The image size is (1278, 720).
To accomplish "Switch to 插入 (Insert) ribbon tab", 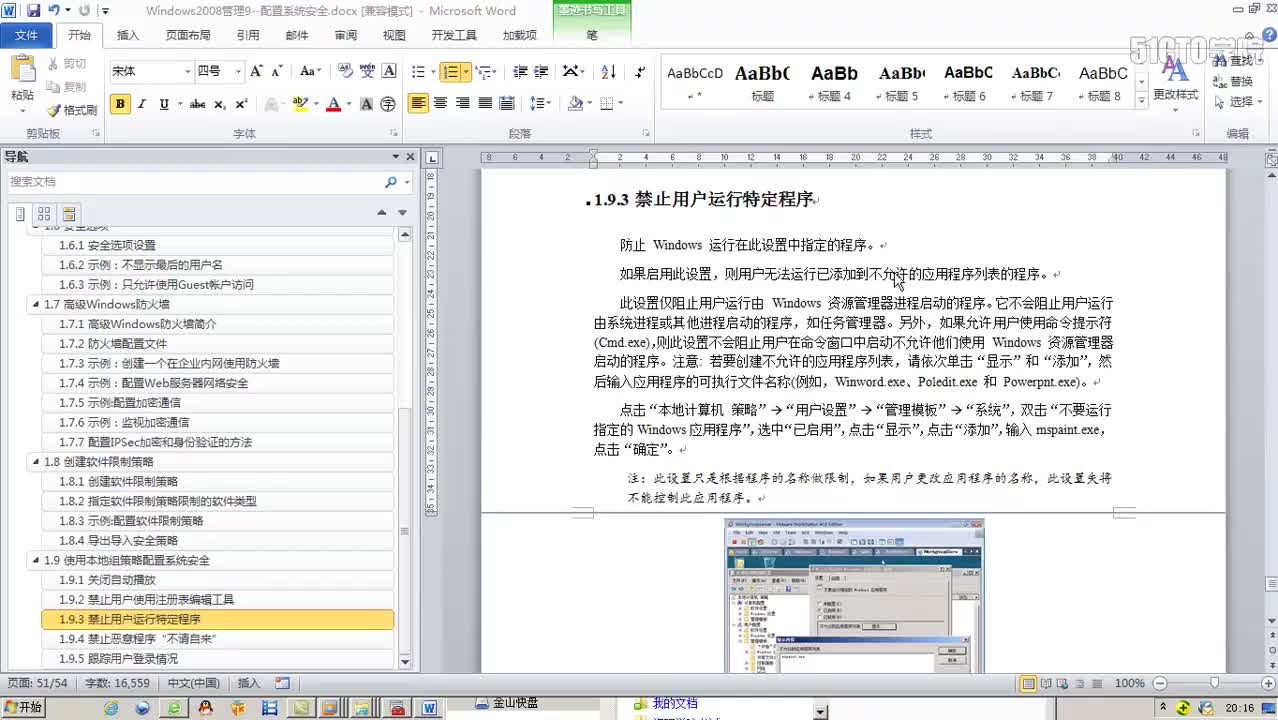I will (x=128, y=35).
